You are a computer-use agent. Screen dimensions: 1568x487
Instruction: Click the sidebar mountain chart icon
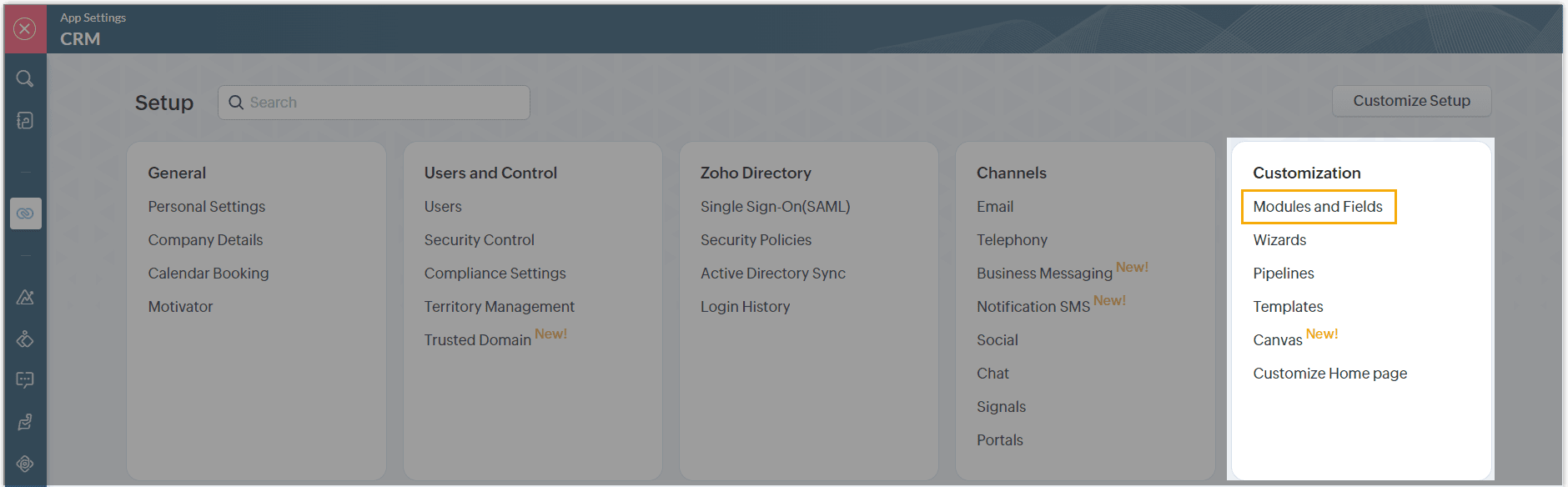tap(25, 297)
